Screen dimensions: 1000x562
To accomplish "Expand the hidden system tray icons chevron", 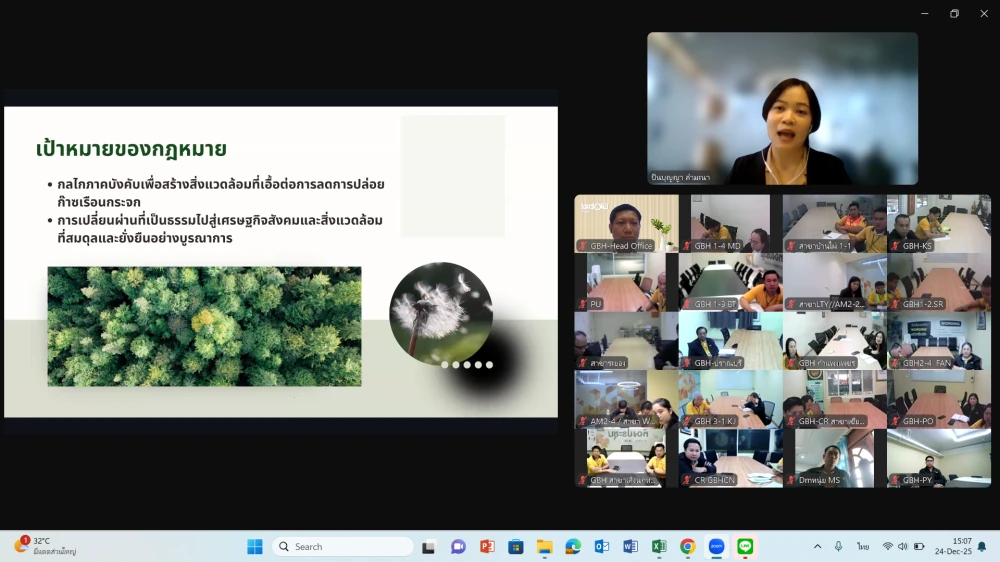I will click(817, 546).
